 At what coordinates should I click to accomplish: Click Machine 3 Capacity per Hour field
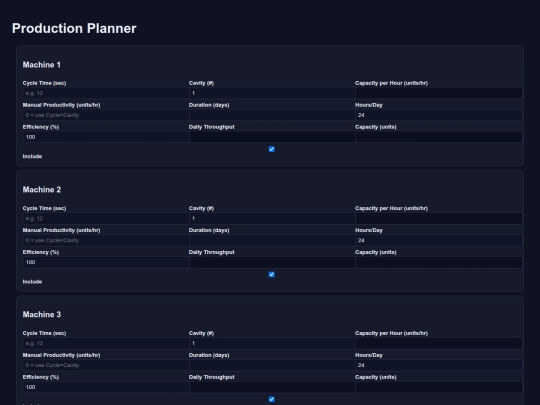[439, 343]
